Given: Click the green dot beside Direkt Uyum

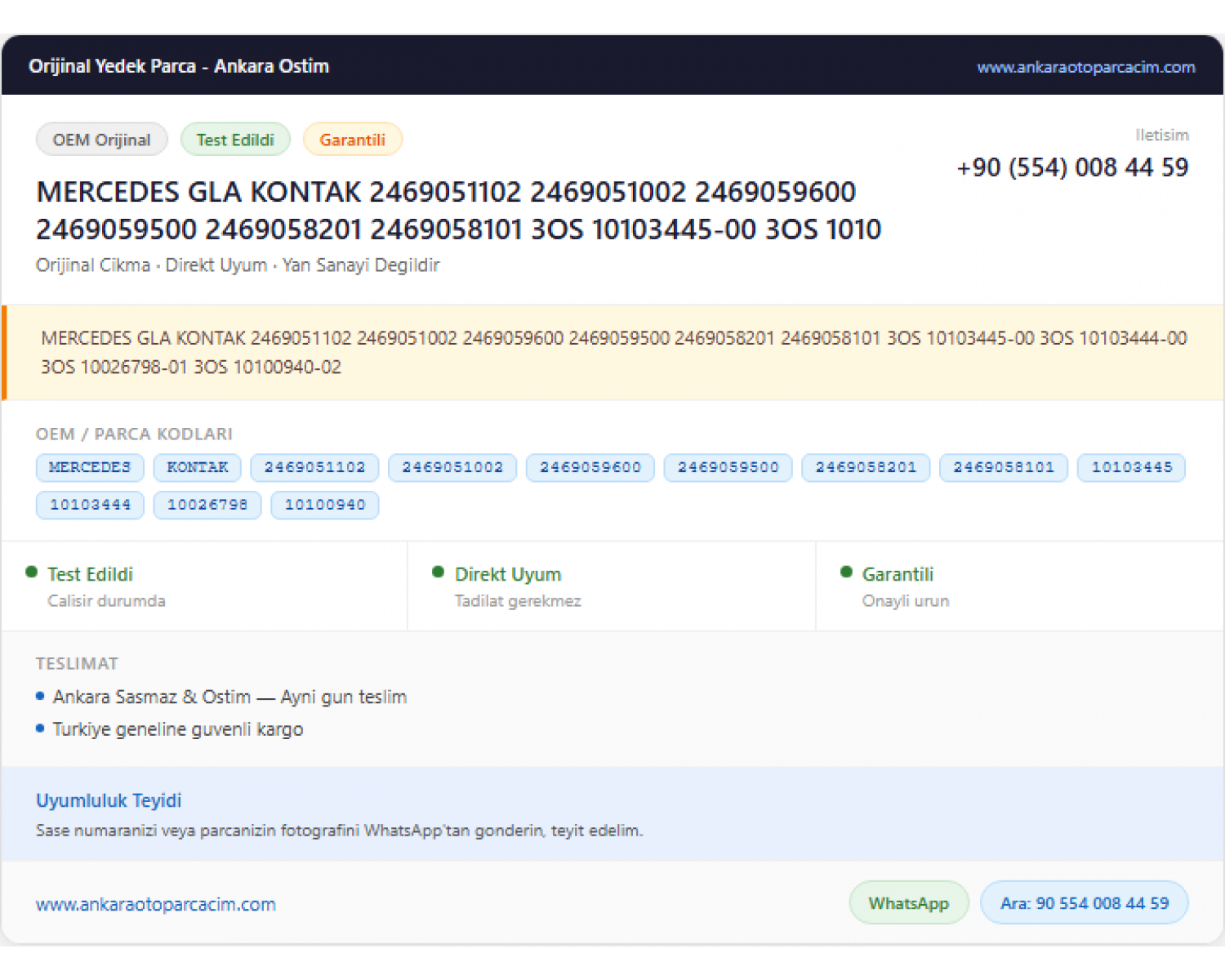Looking at the screenshot, I should [439, 572].
